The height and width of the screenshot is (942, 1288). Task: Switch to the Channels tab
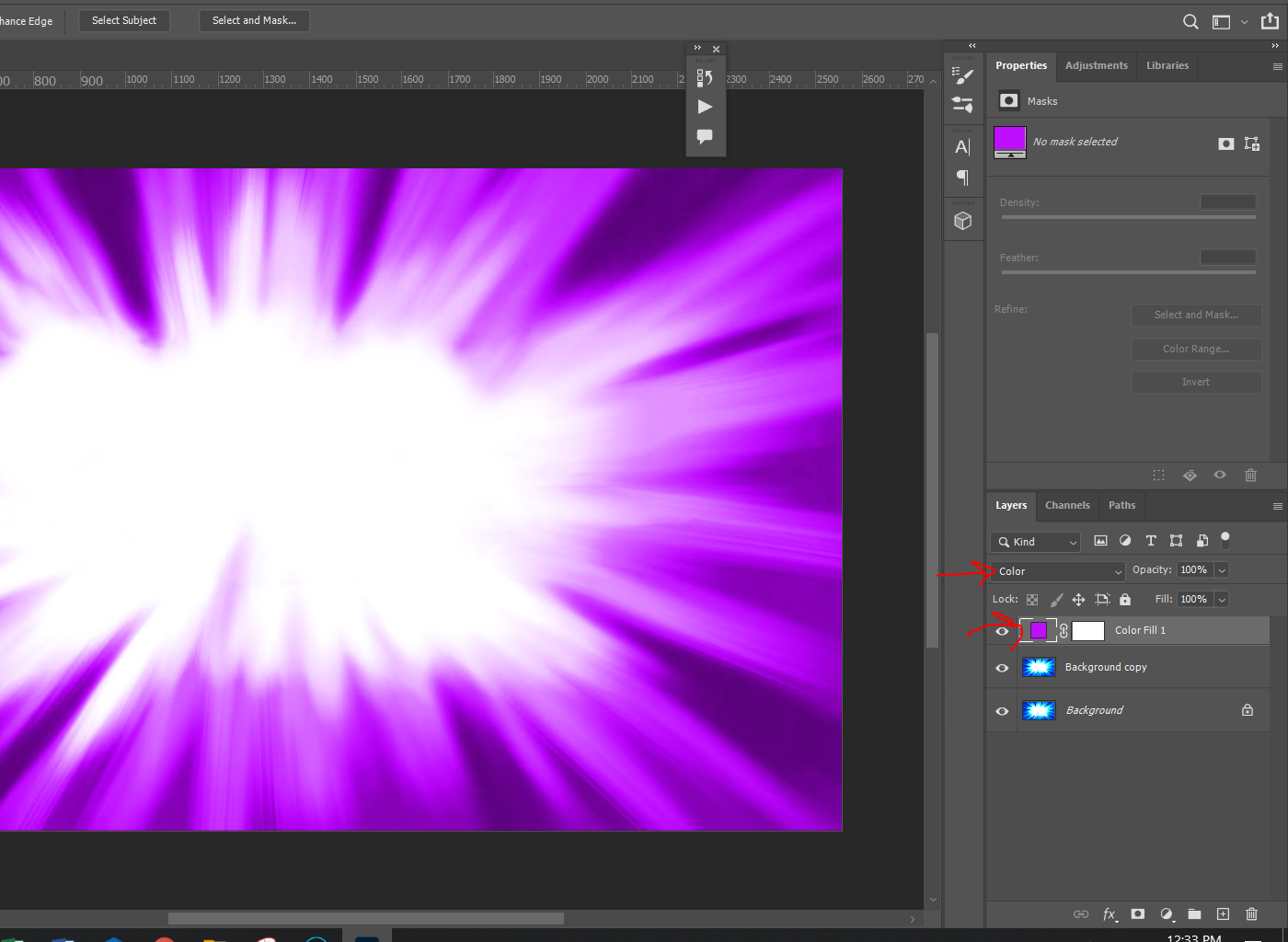[x=1067, y=505]
